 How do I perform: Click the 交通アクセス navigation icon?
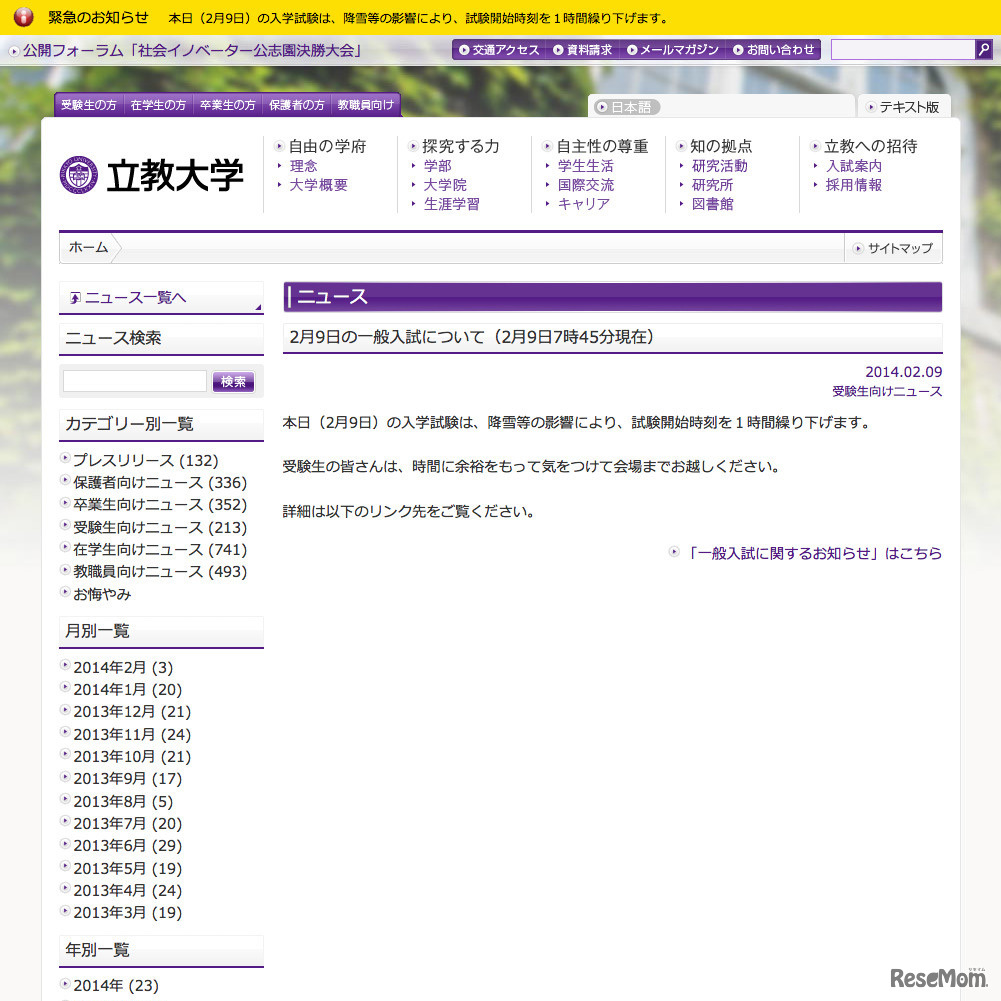463,48
